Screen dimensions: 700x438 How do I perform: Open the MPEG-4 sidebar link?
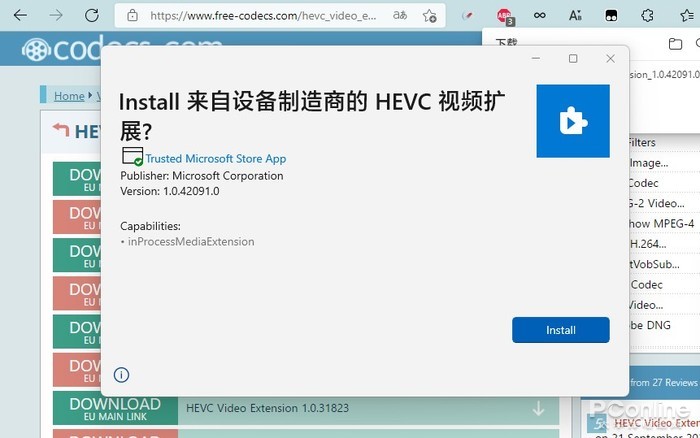tap(662, 224)
